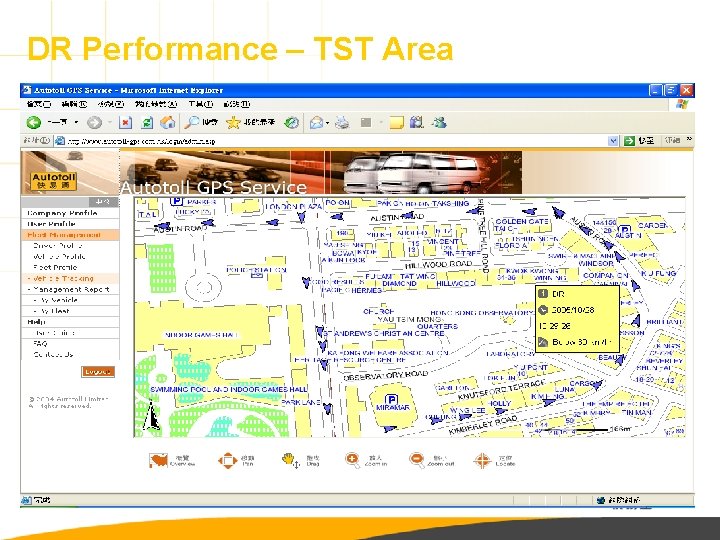Open Favorites using the yellow star icon
This screenshot has width=720, height=540.
[233, 123]
